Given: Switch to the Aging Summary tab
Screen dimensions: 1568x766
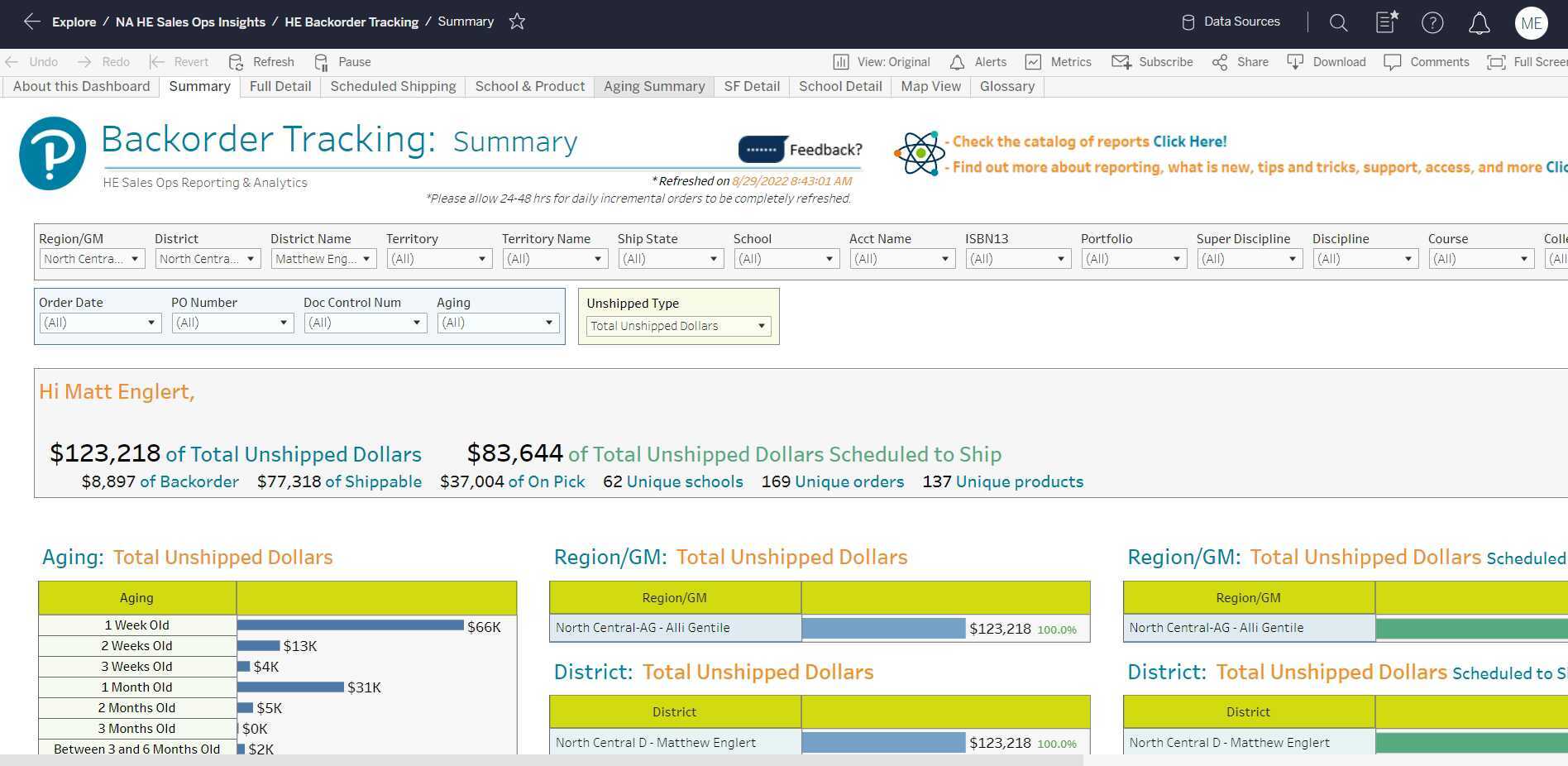Looking at the screenshot, I should coord(653,86).
